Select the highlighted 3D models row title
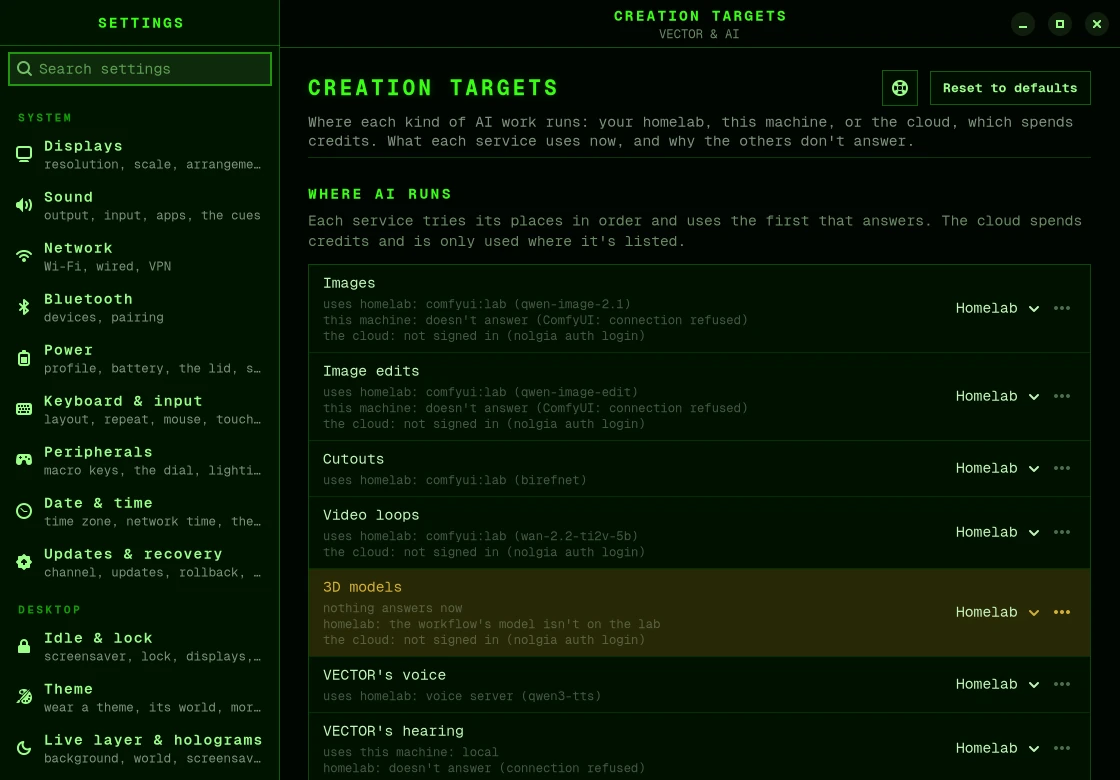 pos(362,587)
